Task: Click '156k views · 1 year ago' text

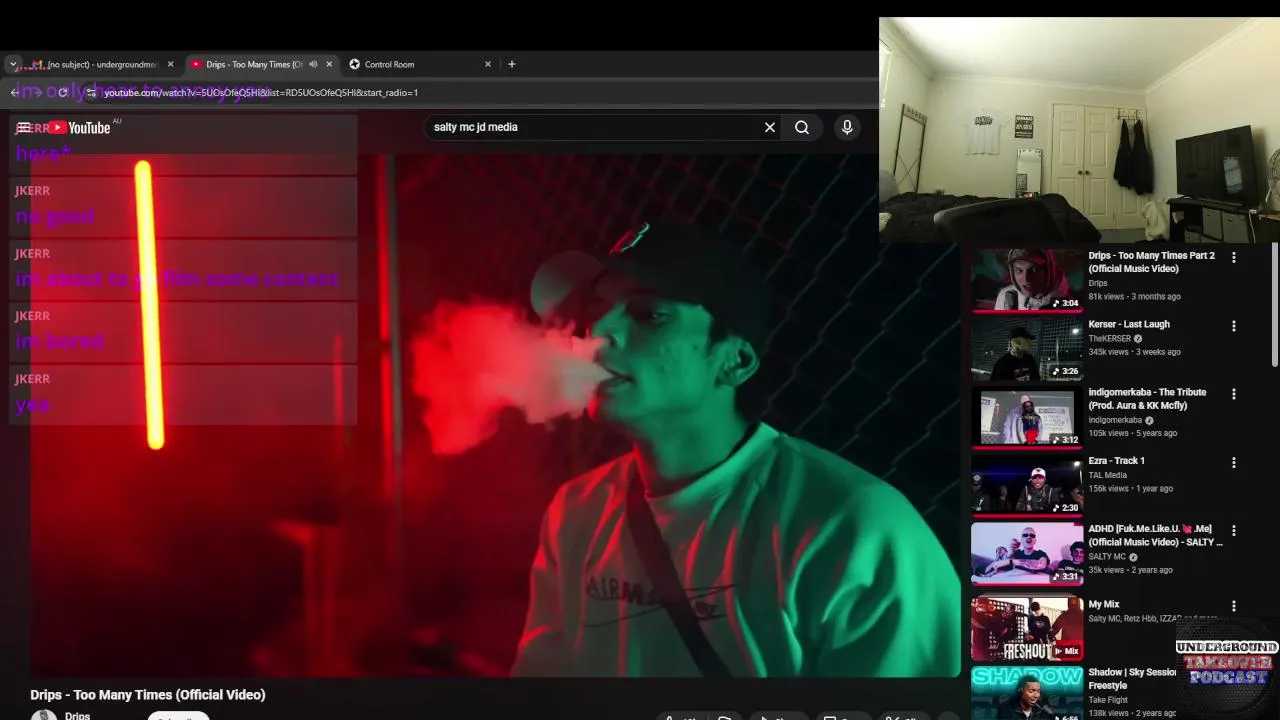Action: click(1131, 489)
